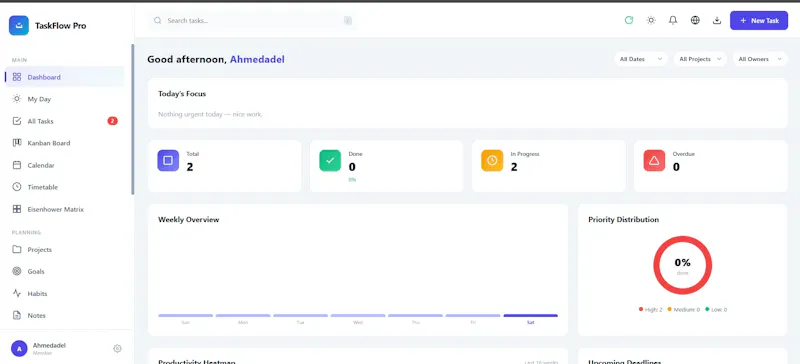The width and height of the screenshot is (800, 364).
Task: Open Projects in the sidebar
Action: point(65,250)
